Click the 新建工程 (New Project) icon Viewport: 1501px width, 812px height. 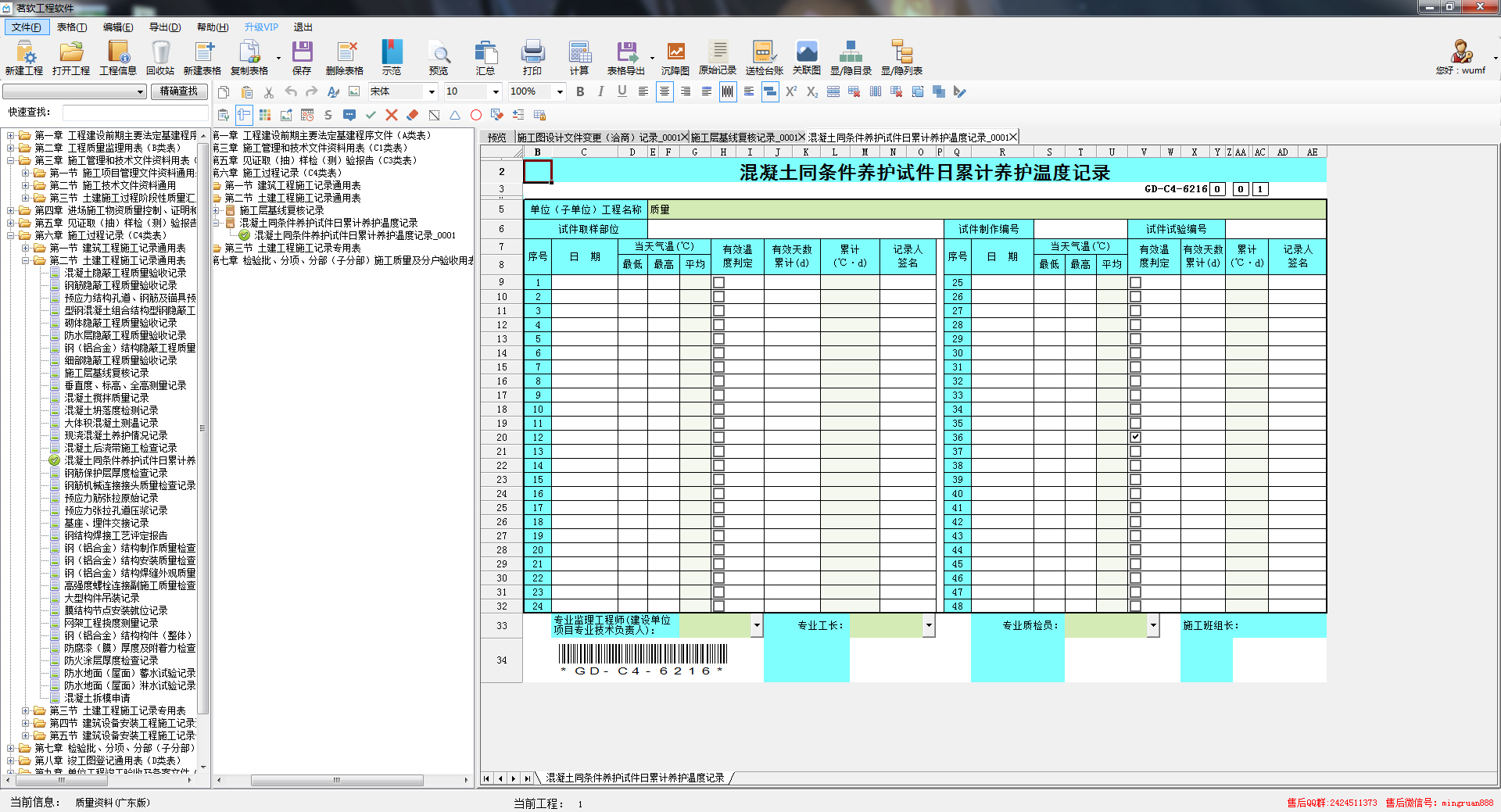pyautogui.click(x=24, y=57)
